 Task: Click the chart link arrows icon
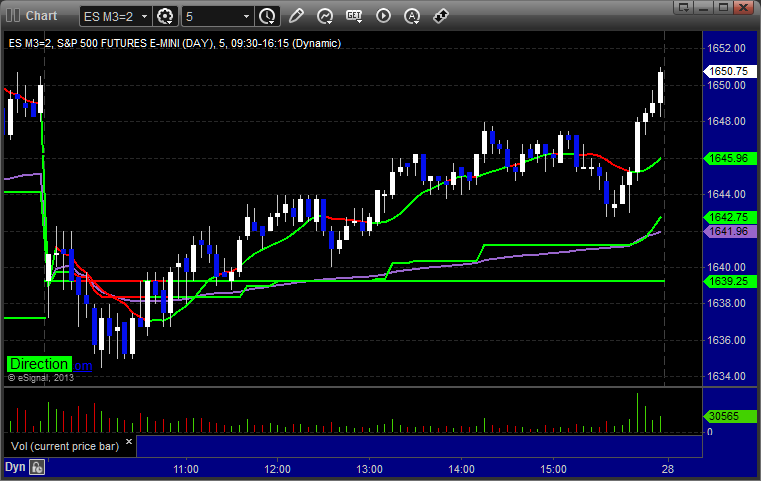[441, 16]
